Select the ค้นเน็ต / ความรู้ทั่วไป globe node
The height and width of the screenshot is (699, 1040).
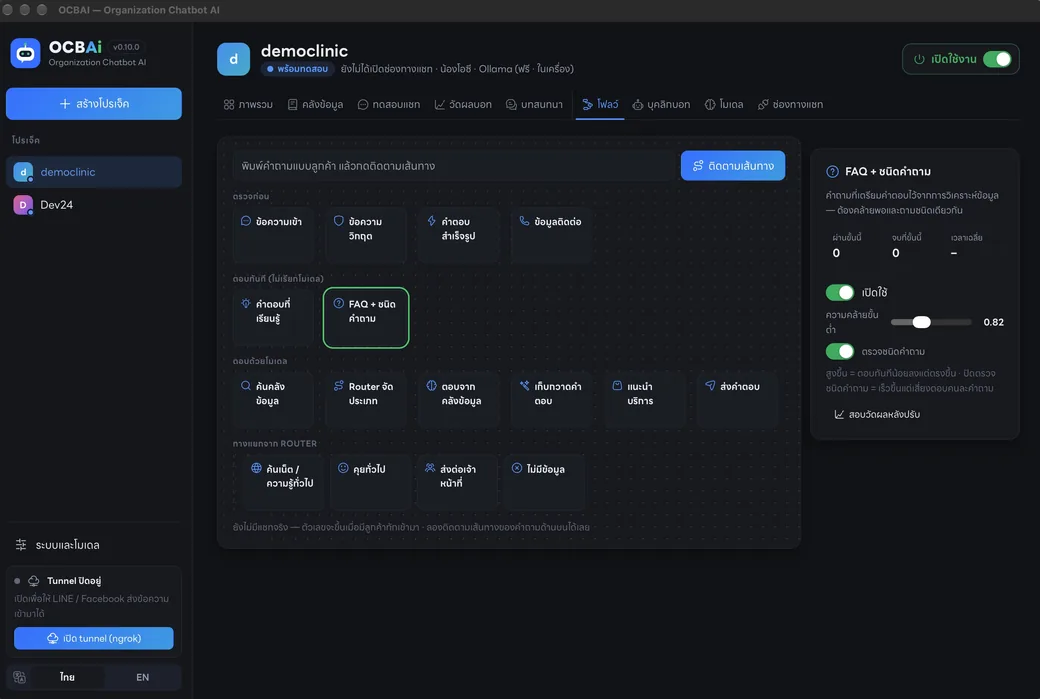click(x=283, y=481)
